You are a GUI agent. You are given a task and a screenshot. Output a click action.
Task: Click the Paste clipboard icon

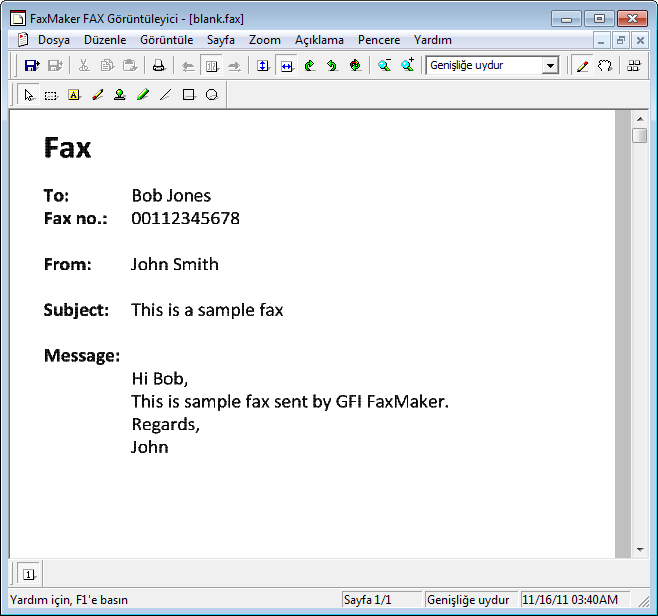point(130,65)
